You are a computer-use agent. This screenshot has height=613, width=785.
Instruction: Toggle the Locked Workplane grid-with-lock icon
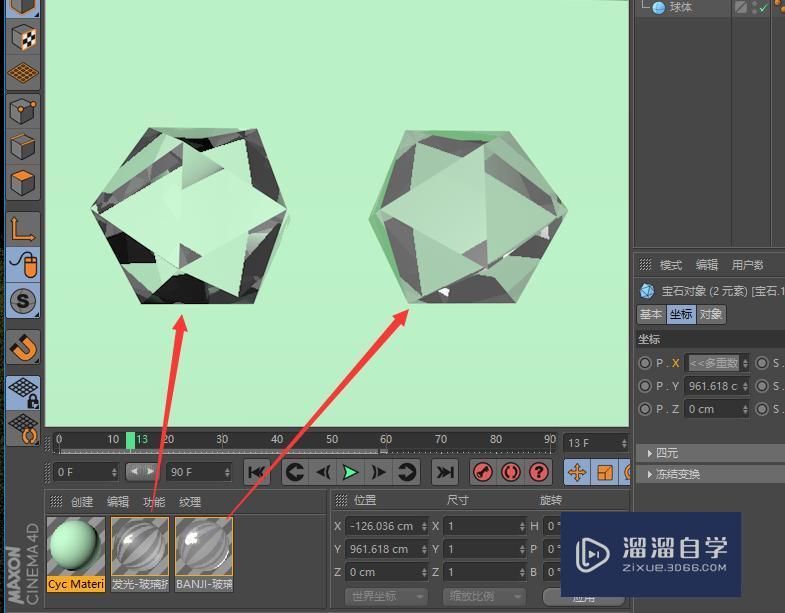tap(23, 393)
